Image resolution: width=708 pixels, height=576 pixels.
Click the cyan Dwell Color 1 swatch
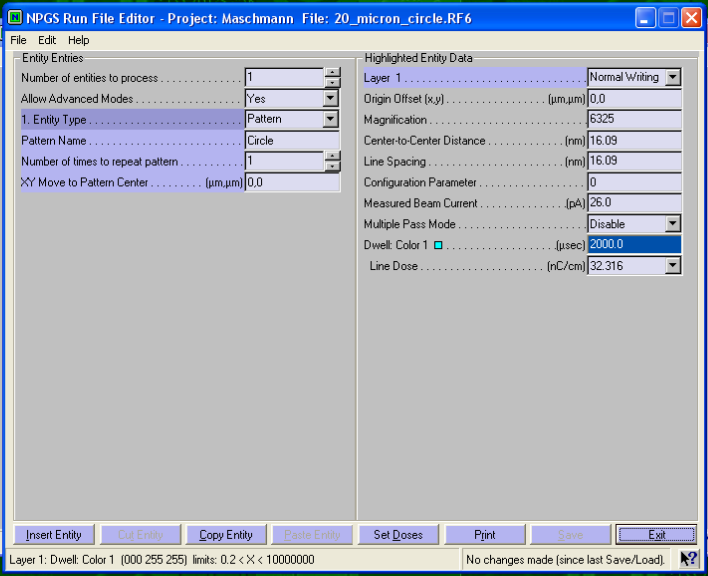(x=438, y=245)
